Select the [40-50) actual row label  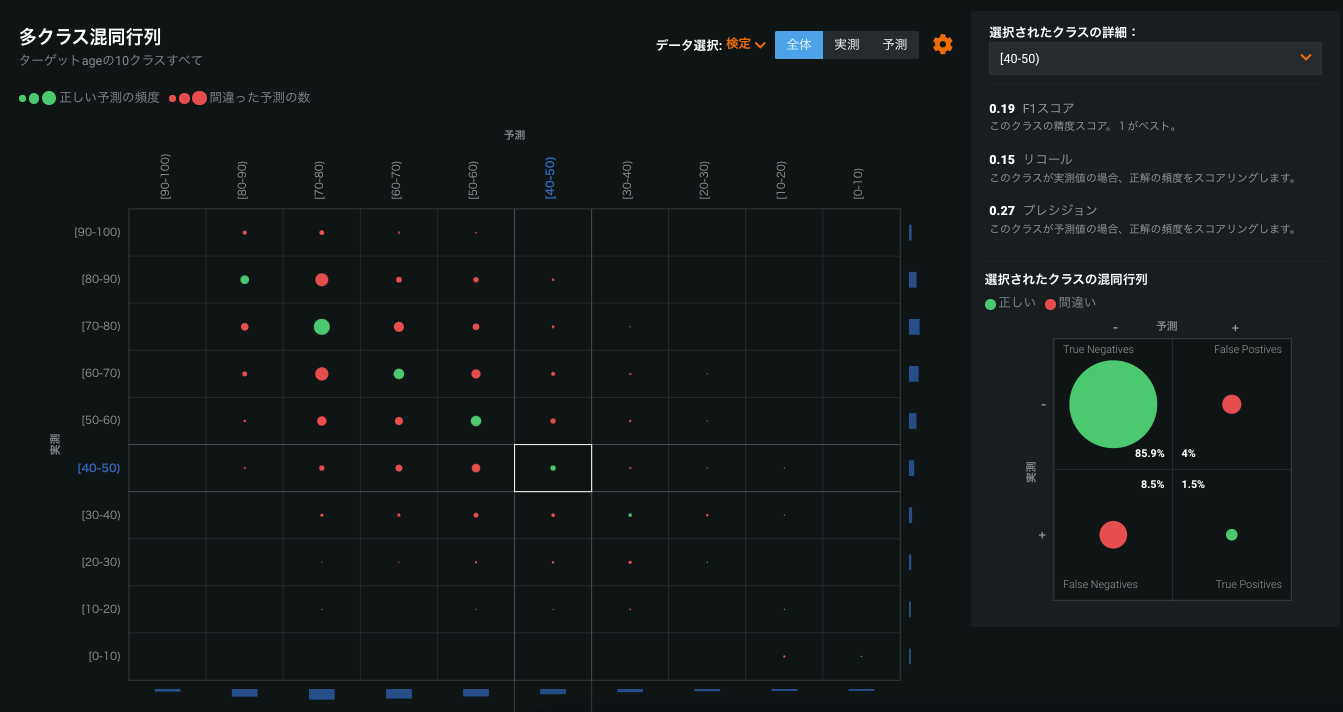99,468
